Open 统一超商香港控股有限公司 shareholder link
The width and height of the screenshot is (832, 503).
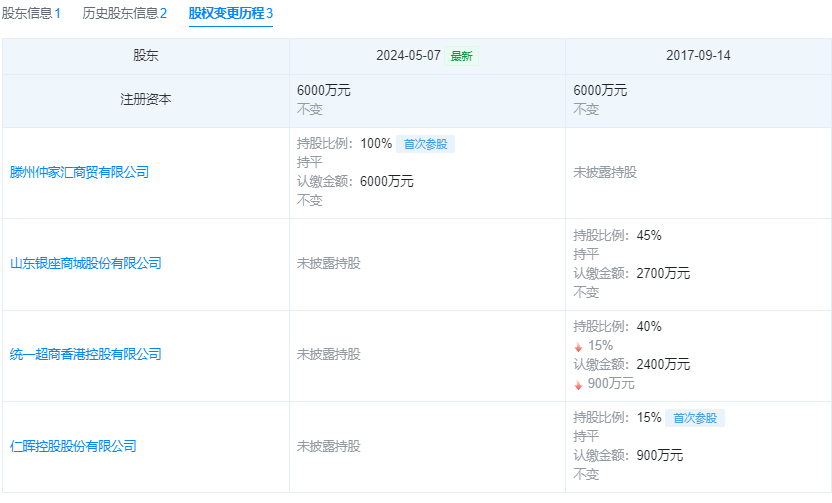pyautogui.click(x=86, y=354)
